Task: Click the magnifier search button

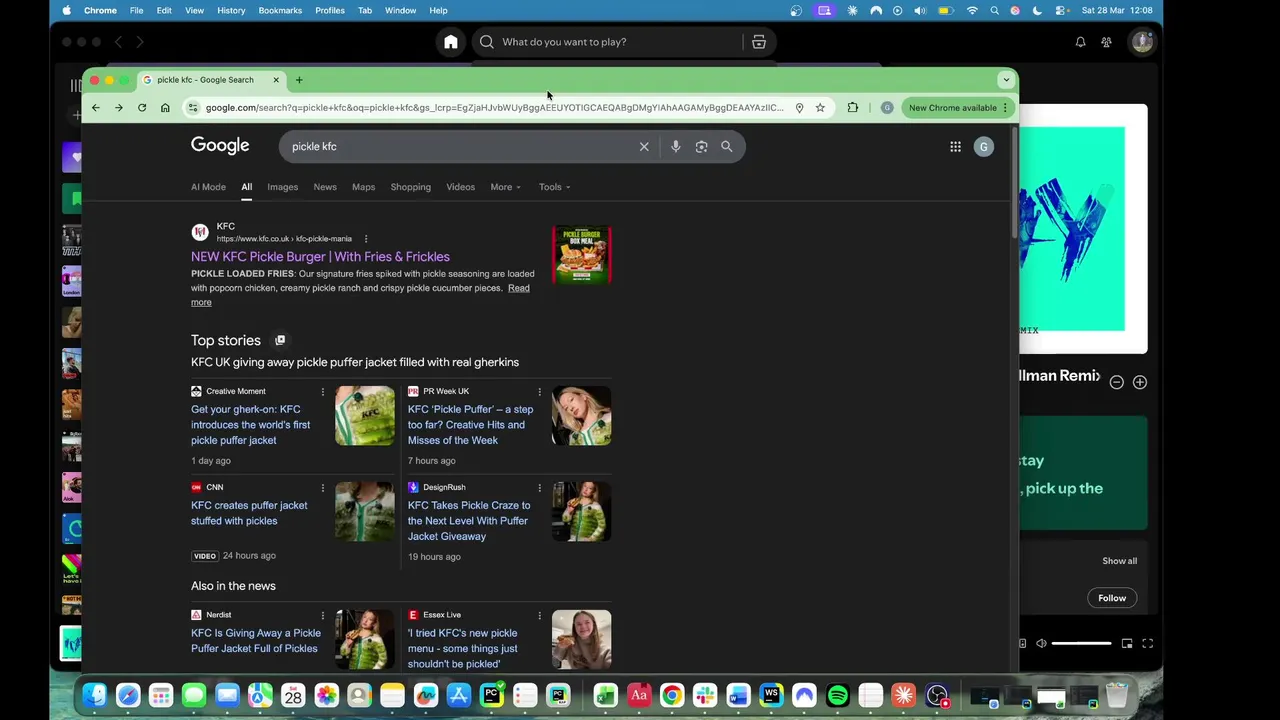Action: pos(727,147)
